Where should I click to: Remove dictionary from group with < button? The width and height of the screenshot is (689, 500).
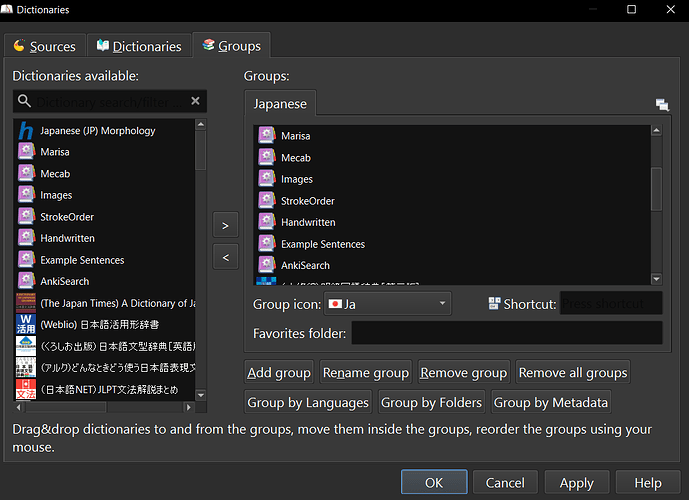pyautogui.click(x=225, y=257)
